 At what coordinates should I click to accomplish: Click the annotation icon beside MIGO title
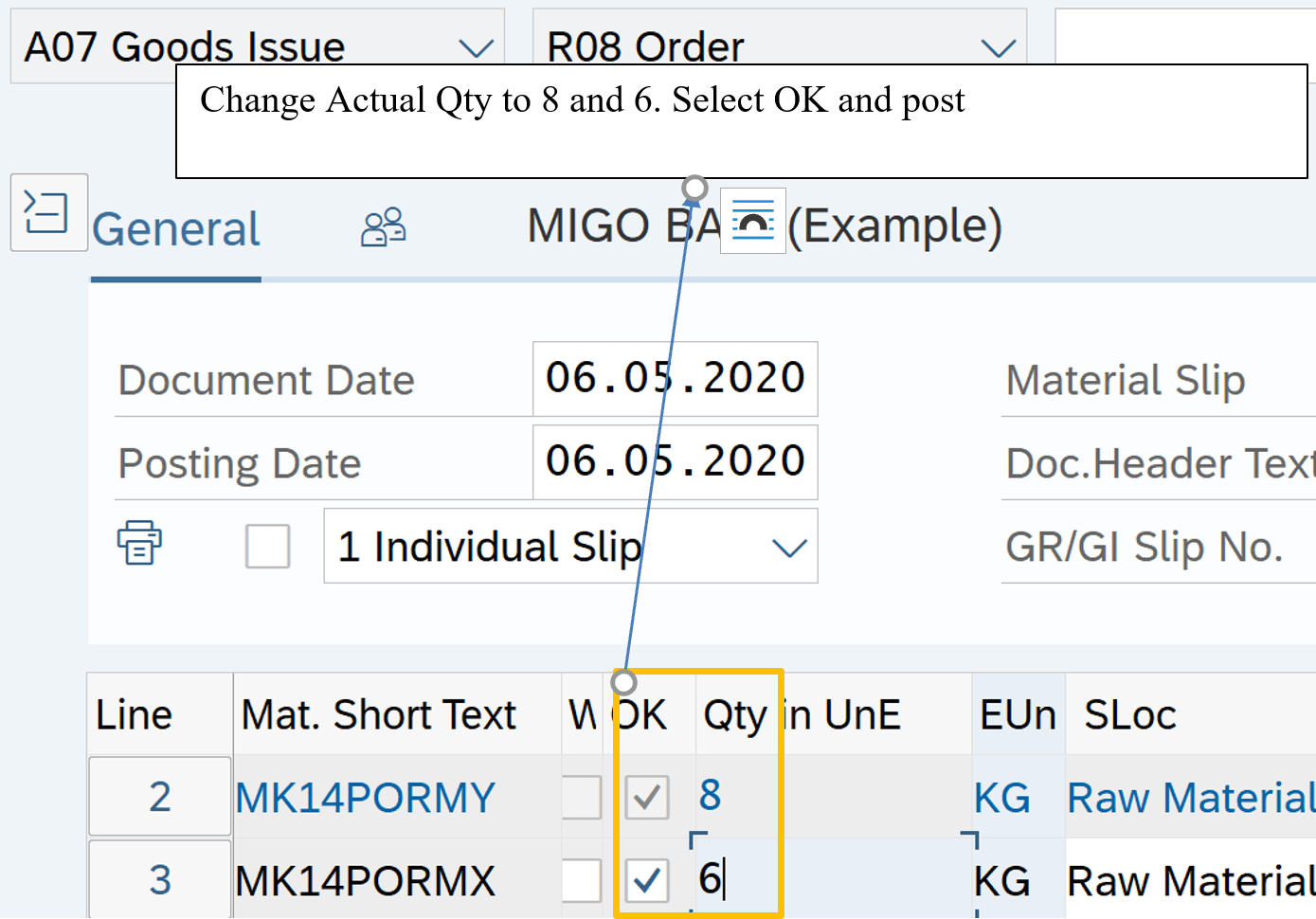point(752,222)
